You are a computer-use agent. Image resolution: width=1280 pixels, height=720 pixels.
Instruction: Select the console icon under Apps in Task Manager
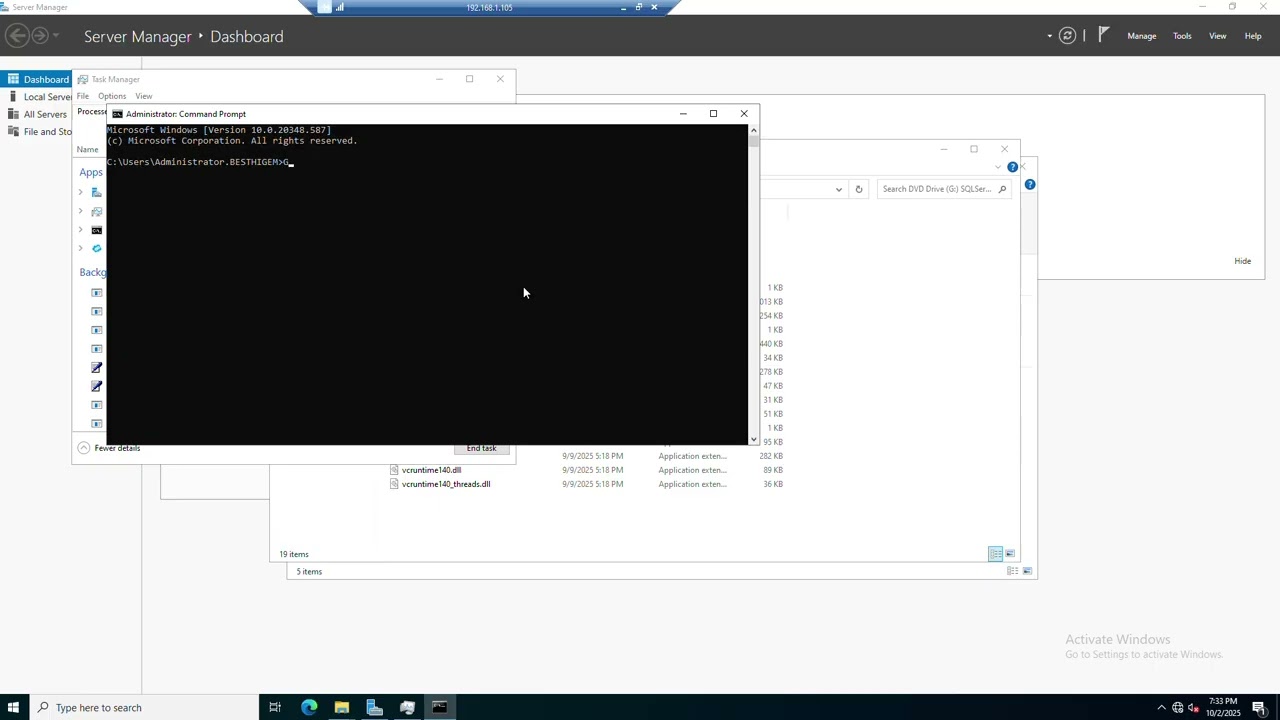click(x=97, y=230)
